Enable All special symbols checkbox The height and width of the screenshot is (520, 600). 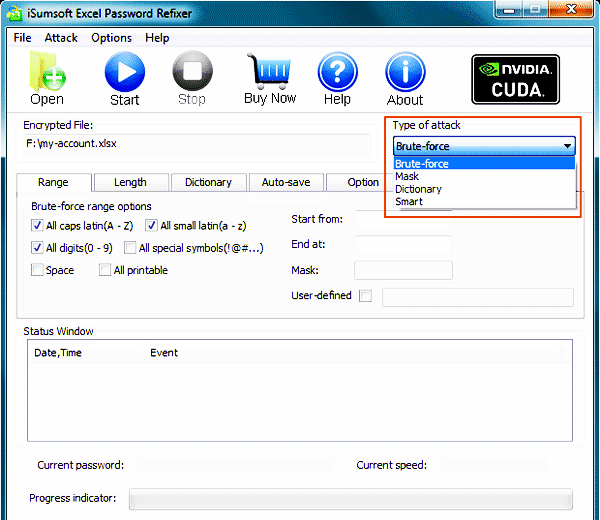pos(130,248)
